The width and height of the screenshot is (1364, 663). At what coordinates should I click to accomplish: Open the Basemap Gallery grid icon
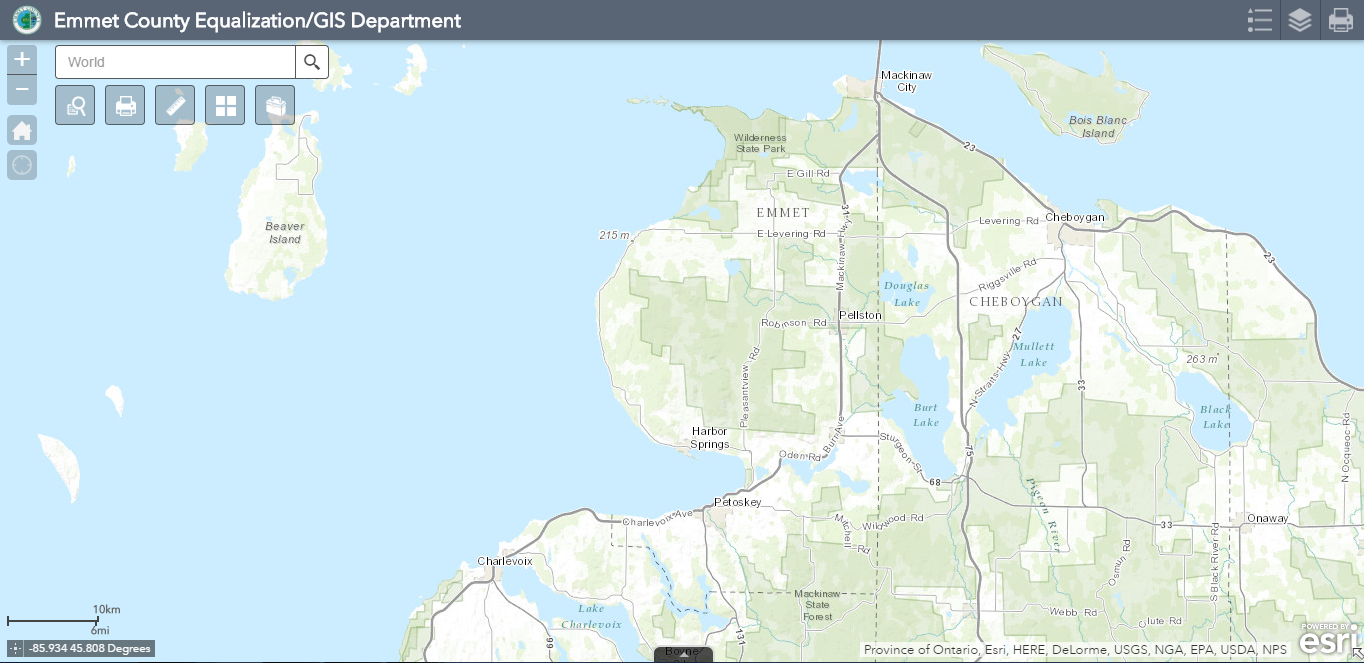click(225, 104)
